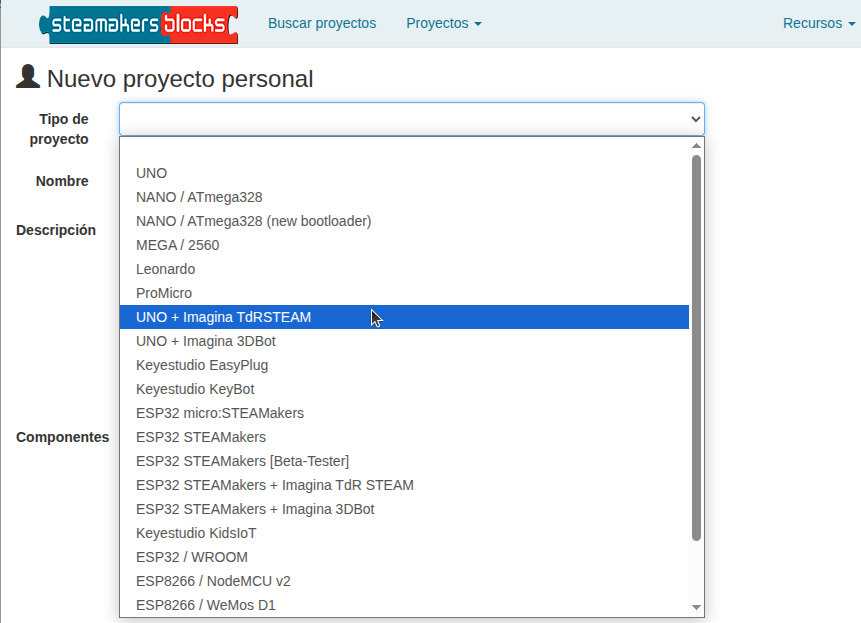This screenshot has width=861, height=623.
Task: Choose NANO / ATmega328 (new bootloader) option
Action: 253,221
